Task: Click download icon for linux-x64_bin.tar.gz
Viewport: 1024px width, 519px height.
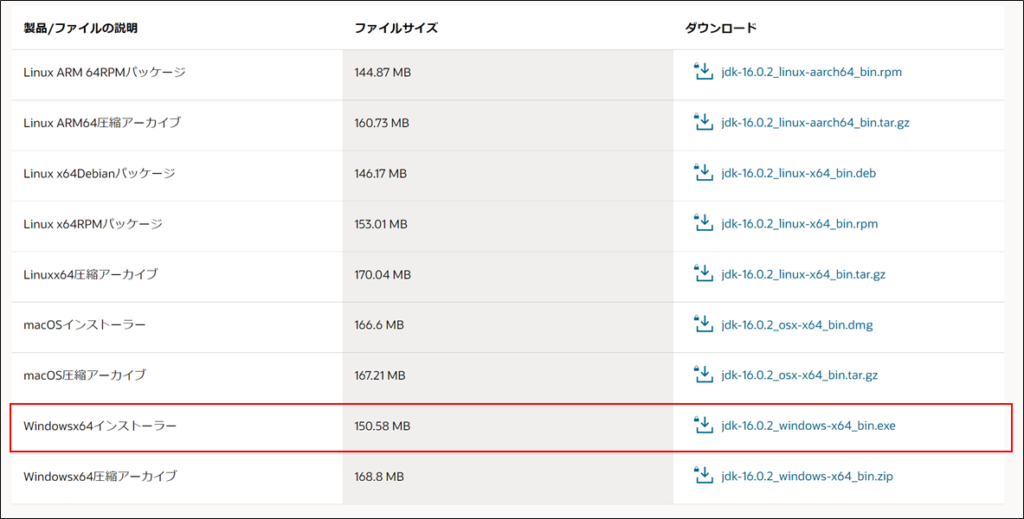Action: click(x=703, y=274)
